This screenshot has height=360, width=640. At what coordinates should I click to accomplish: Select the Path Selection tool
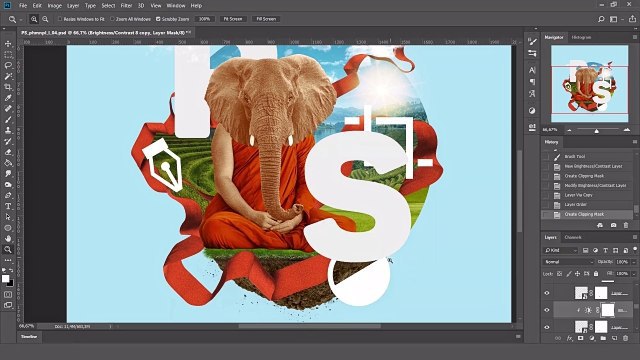8,217
